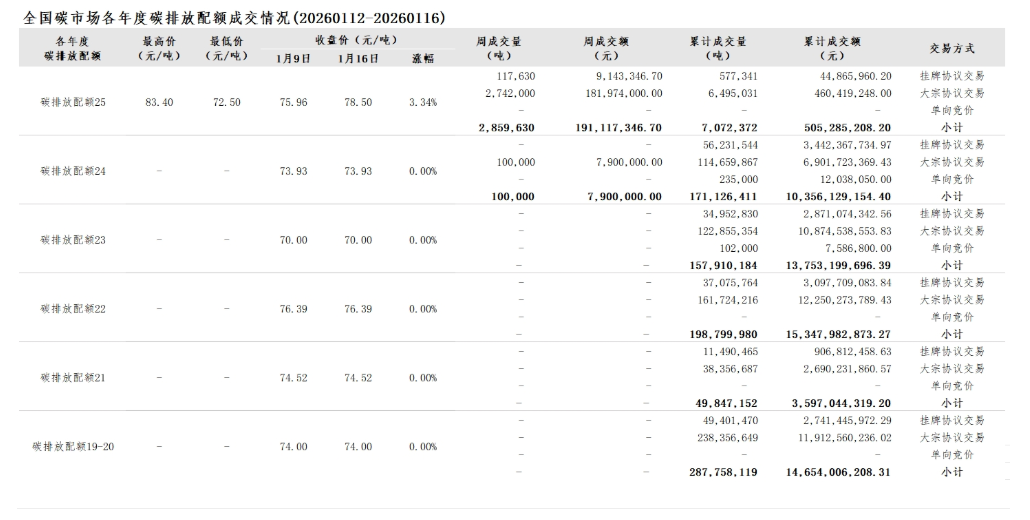Click the 涨幅 sub-header
This screenshot has width=1030, height=520.
[x=422, y=58]
